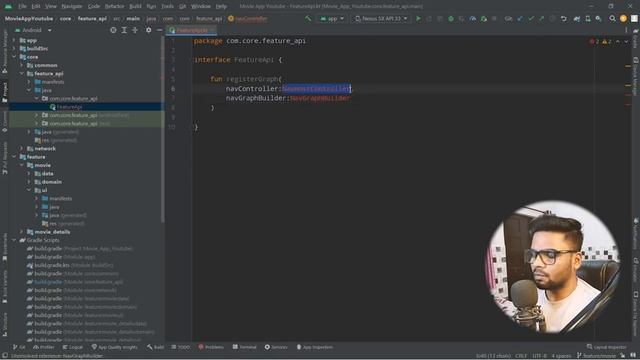The image size is (640, 360).
Task: Click Expand All in Project panel
Action: (124, 30)
